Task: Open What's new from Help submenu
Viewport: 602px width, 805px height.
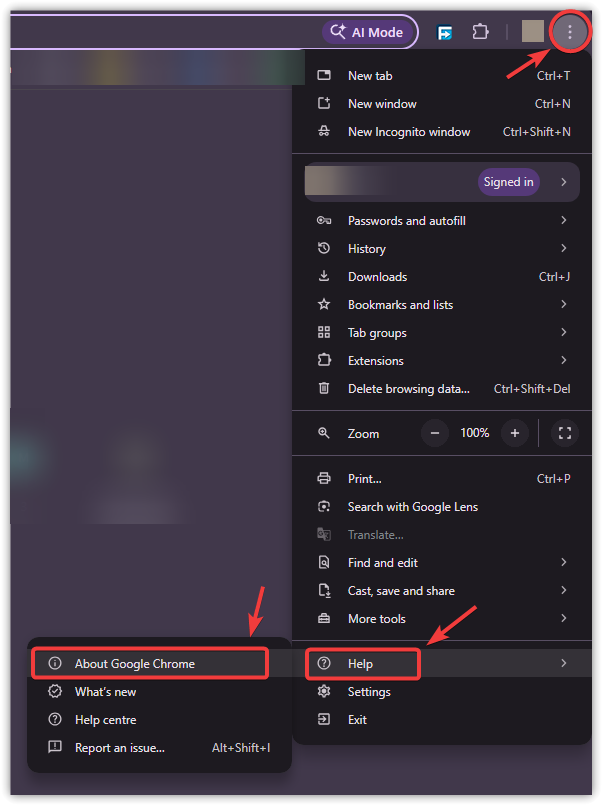Action: click(x=105, y=691)
